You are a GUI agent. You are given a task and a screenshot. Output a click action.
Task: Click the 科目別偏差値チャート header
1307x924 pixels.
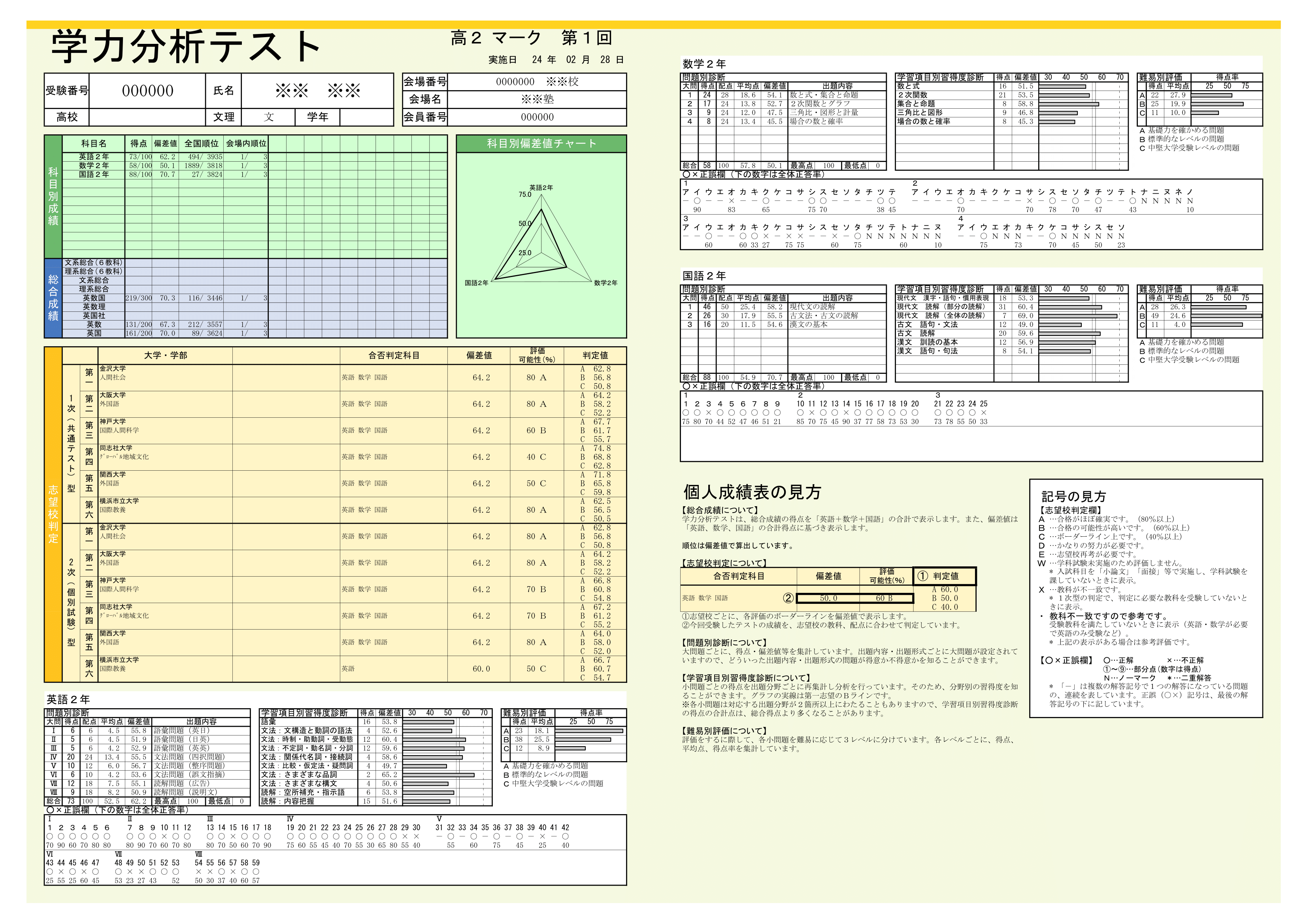click(541, 143)
